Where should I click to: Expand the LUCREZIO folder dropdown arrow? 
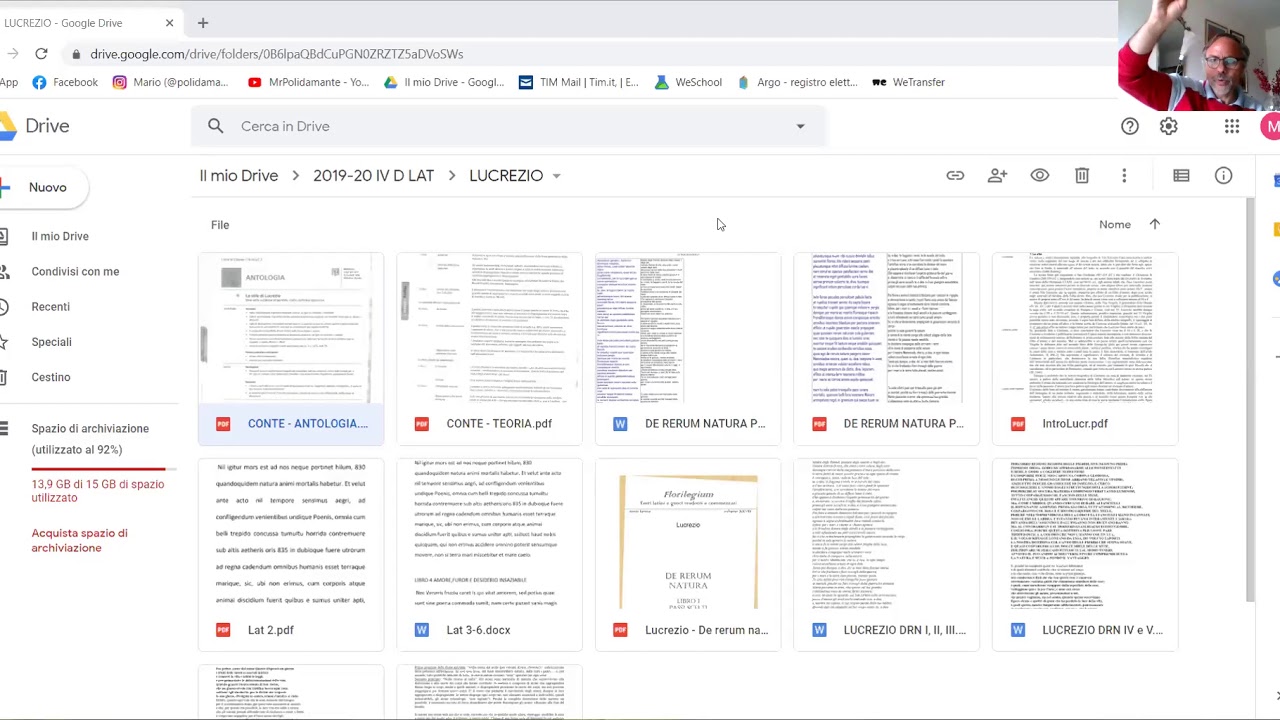click(556, 176)
